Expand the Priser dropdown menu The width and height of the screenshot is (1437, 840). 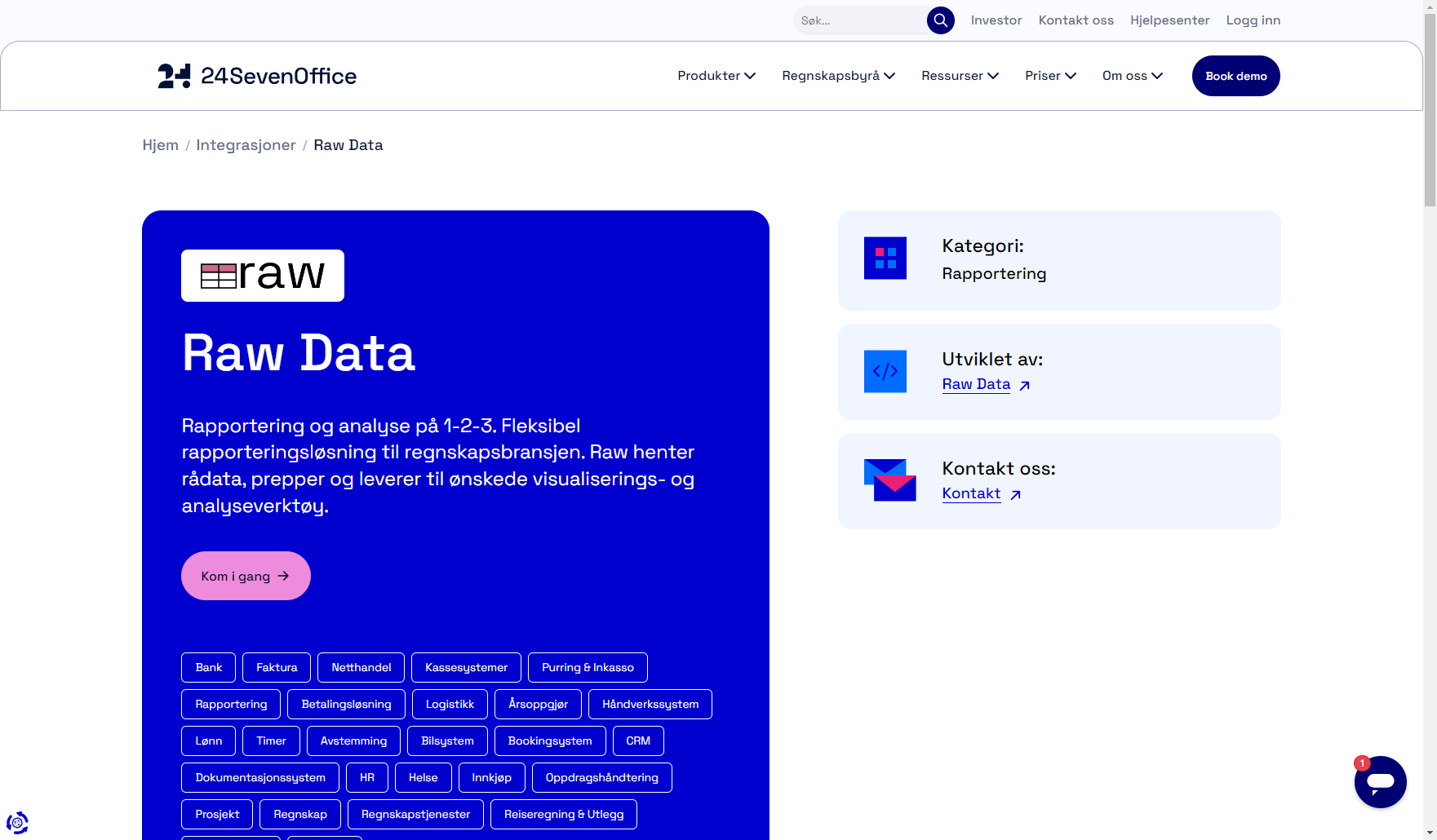1050,76
